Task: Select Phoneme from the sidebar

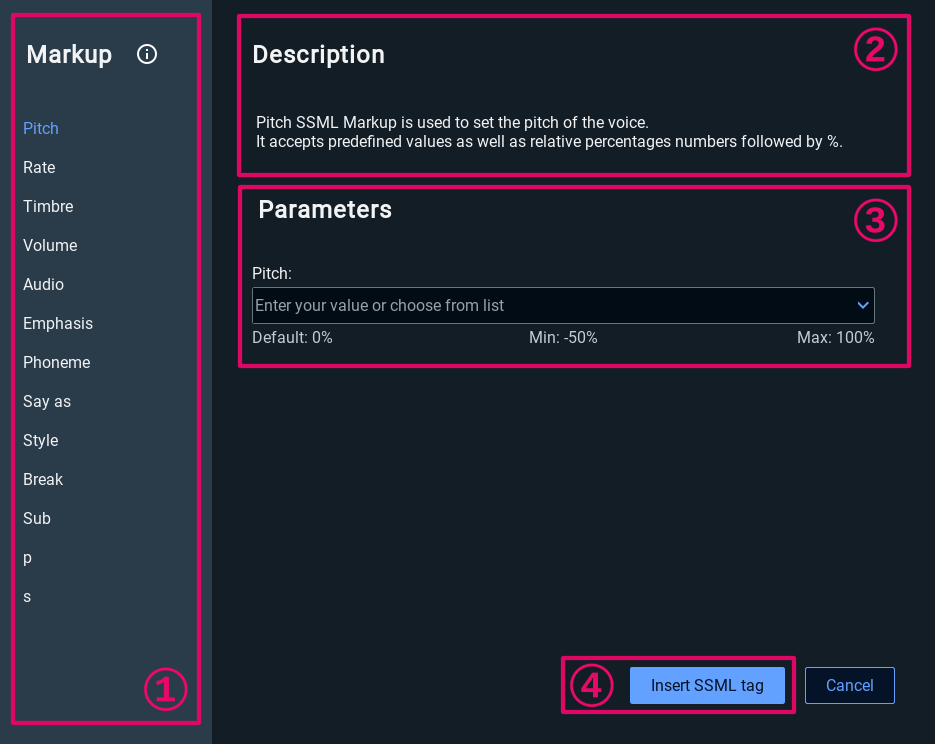Action: coord(57,362)
